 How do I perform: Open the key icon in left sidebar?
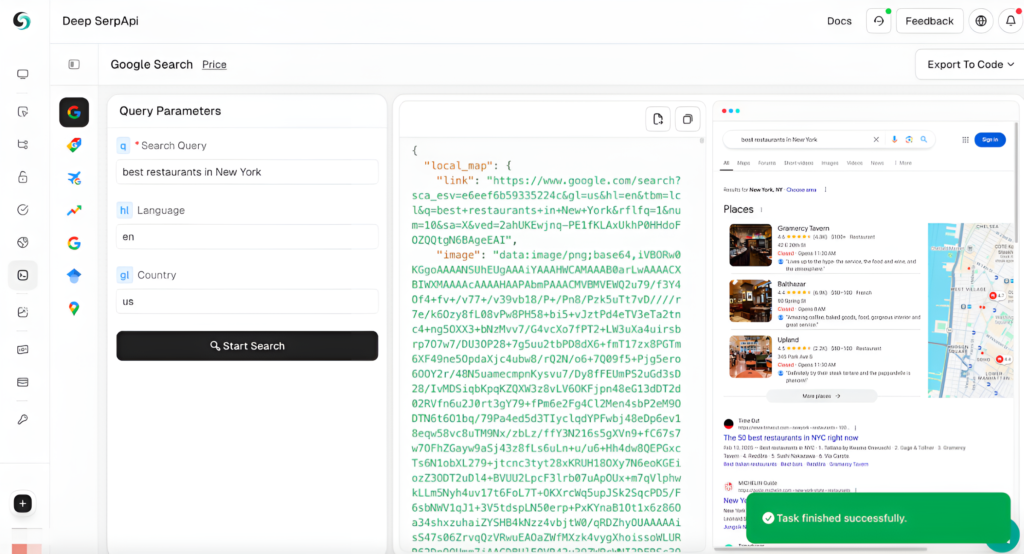pos(23,419)
